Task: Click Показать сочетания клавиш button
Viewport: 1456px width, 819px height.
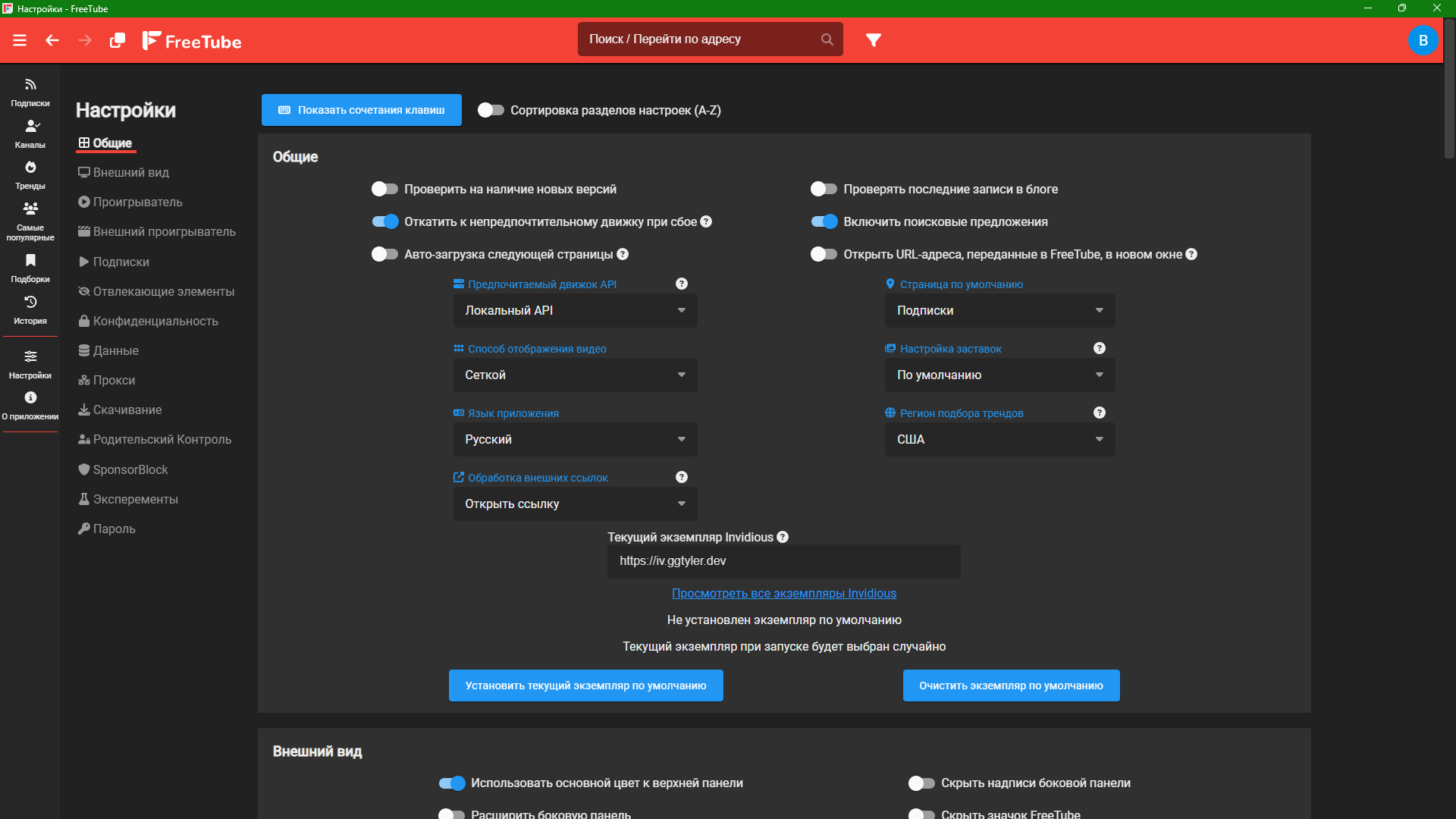Action: (362, 110)
